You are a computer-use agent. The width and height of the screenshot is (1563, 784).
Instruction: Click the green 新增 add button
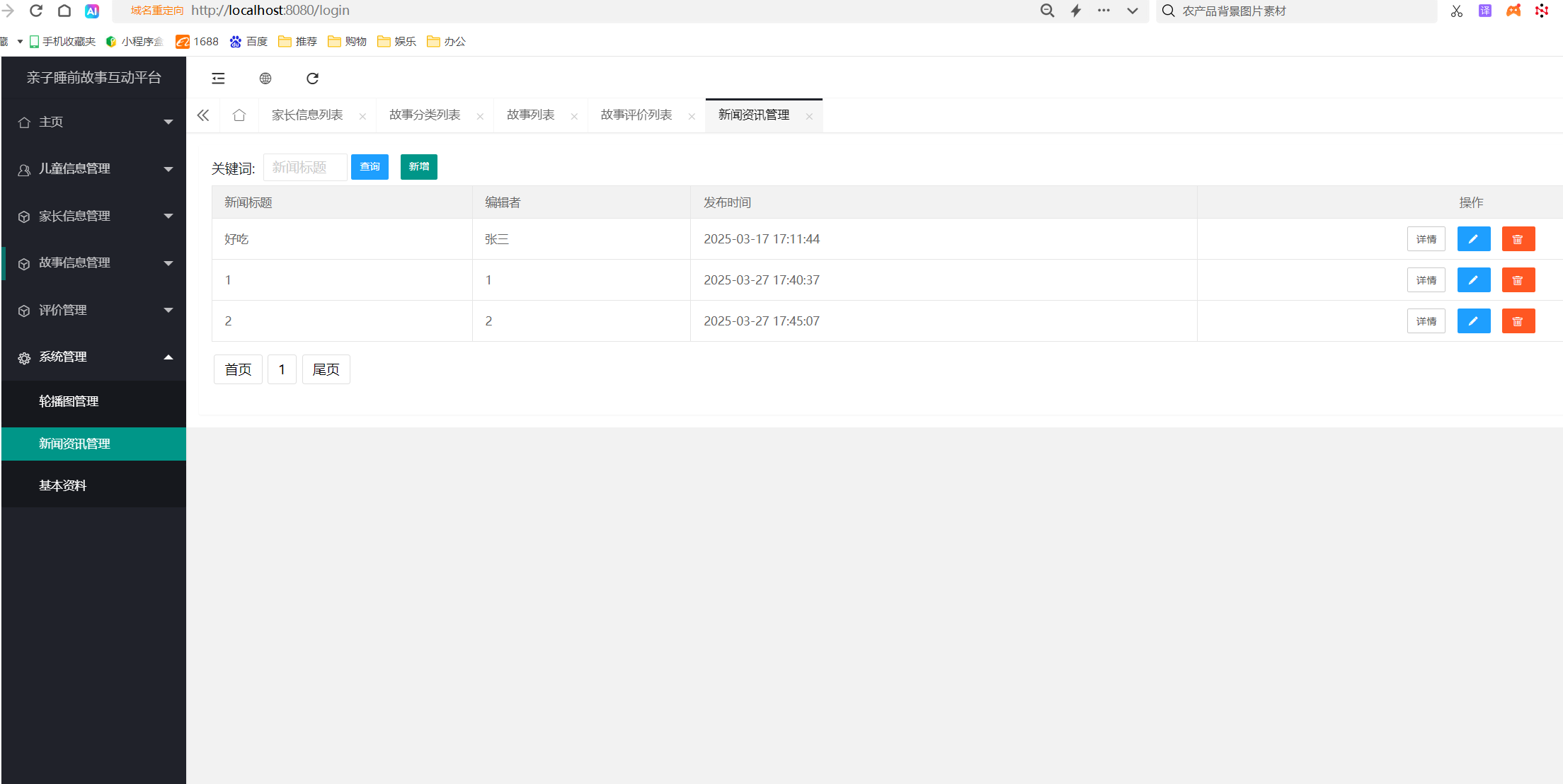pos(418,167)
